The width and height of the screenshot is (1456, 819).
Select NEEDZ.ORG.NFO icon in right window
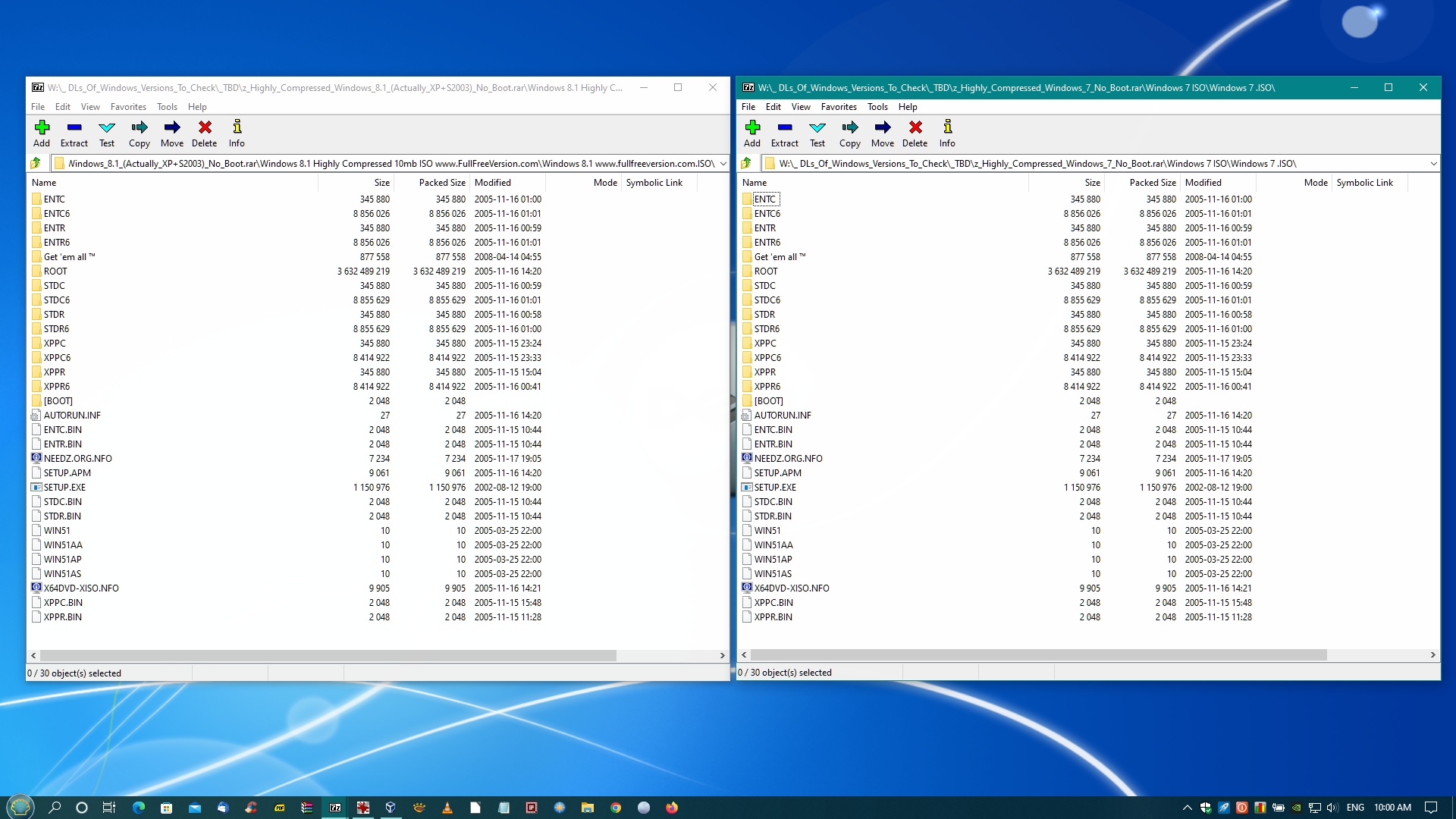coord(746,458)
